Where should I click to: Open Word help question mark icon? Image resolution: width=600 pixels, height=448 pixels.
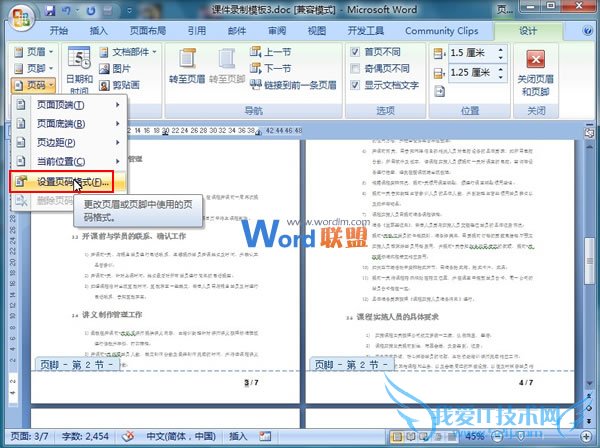coord(587,31)
